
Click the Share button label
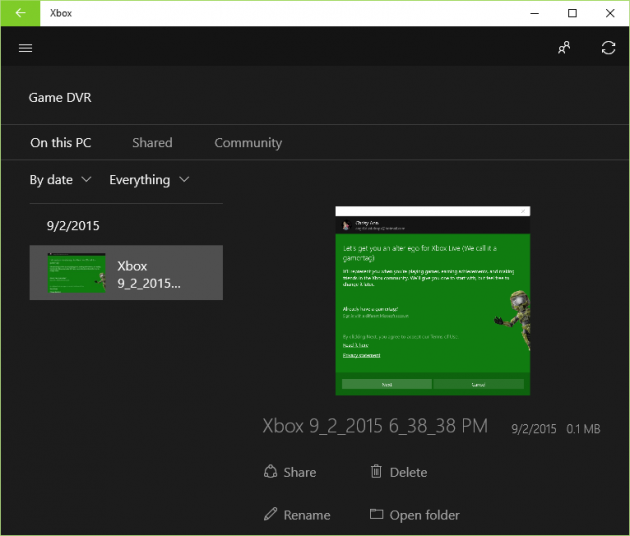click(300, 473)
